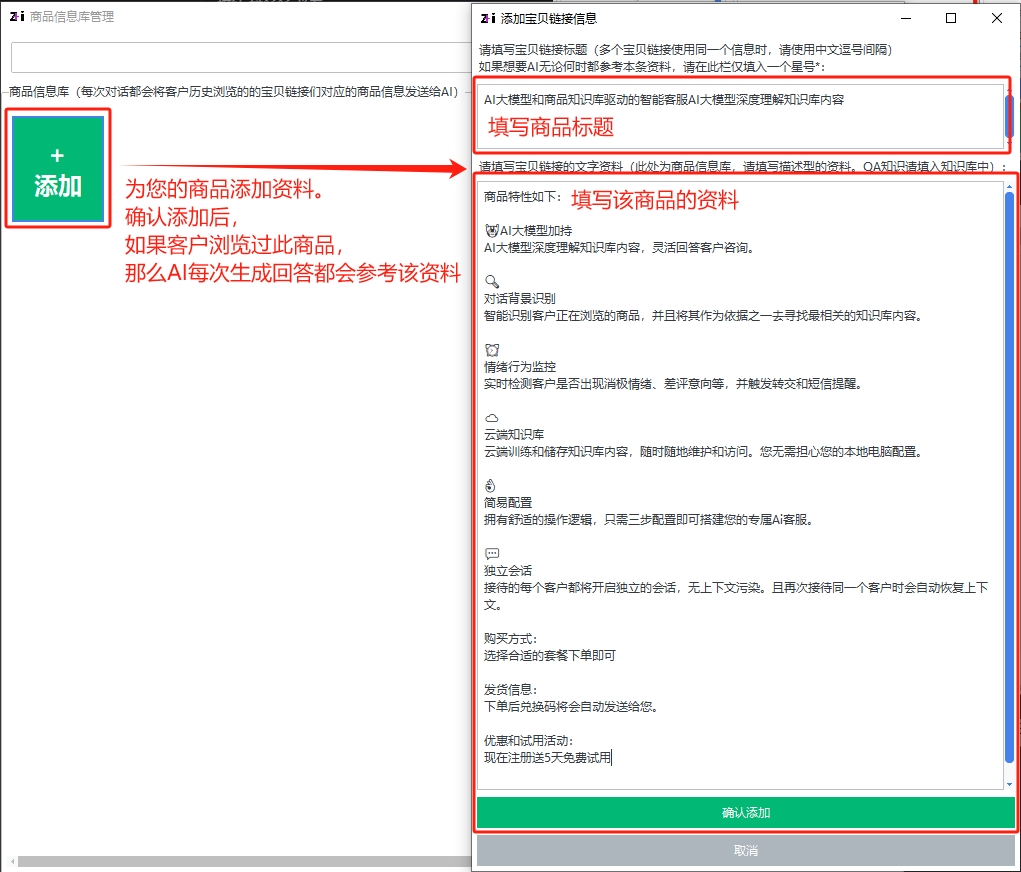
Task: Click the search box in 商品信息库管理 window
Action: click(240, 57)
